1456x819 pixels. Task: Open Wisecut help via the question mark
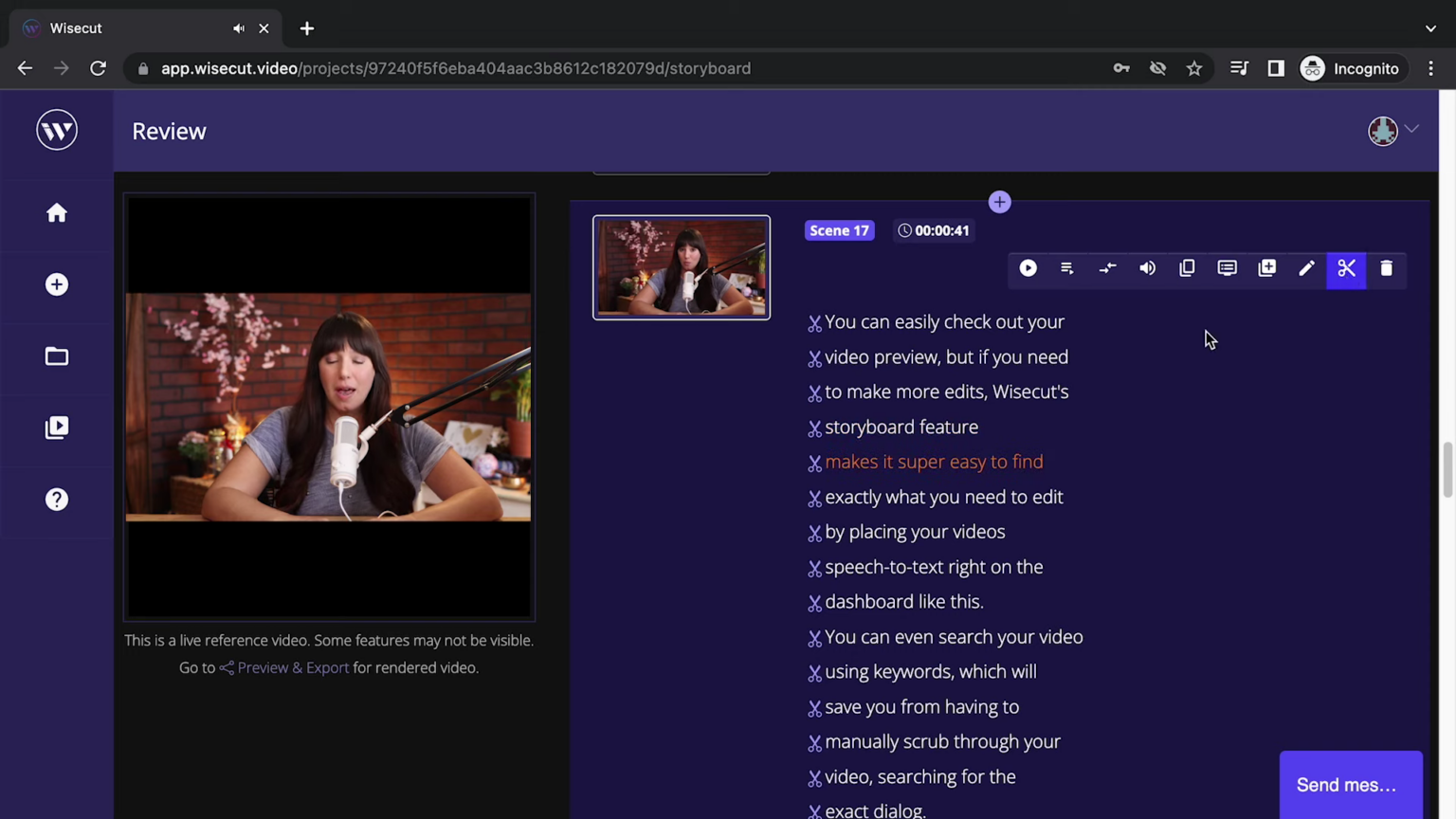pos(57,500)
